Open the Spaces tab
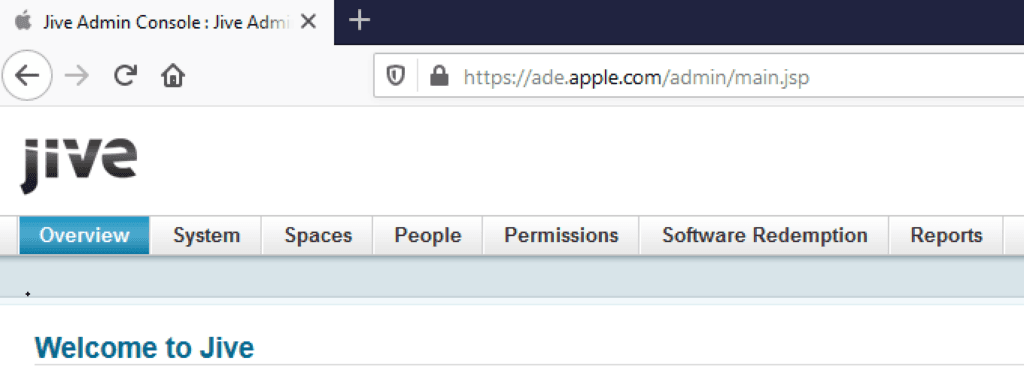 318,235
